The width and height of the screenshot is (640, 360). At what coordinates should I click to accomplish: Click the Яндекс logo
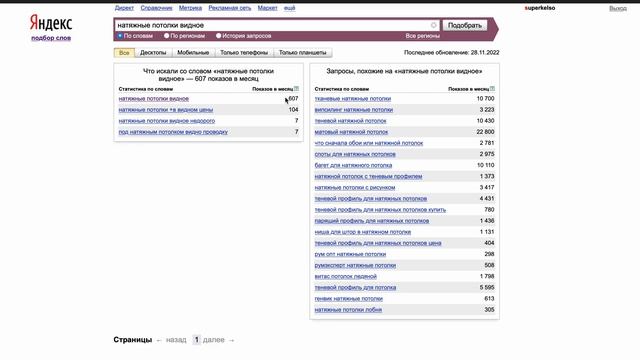coord(51,23)
